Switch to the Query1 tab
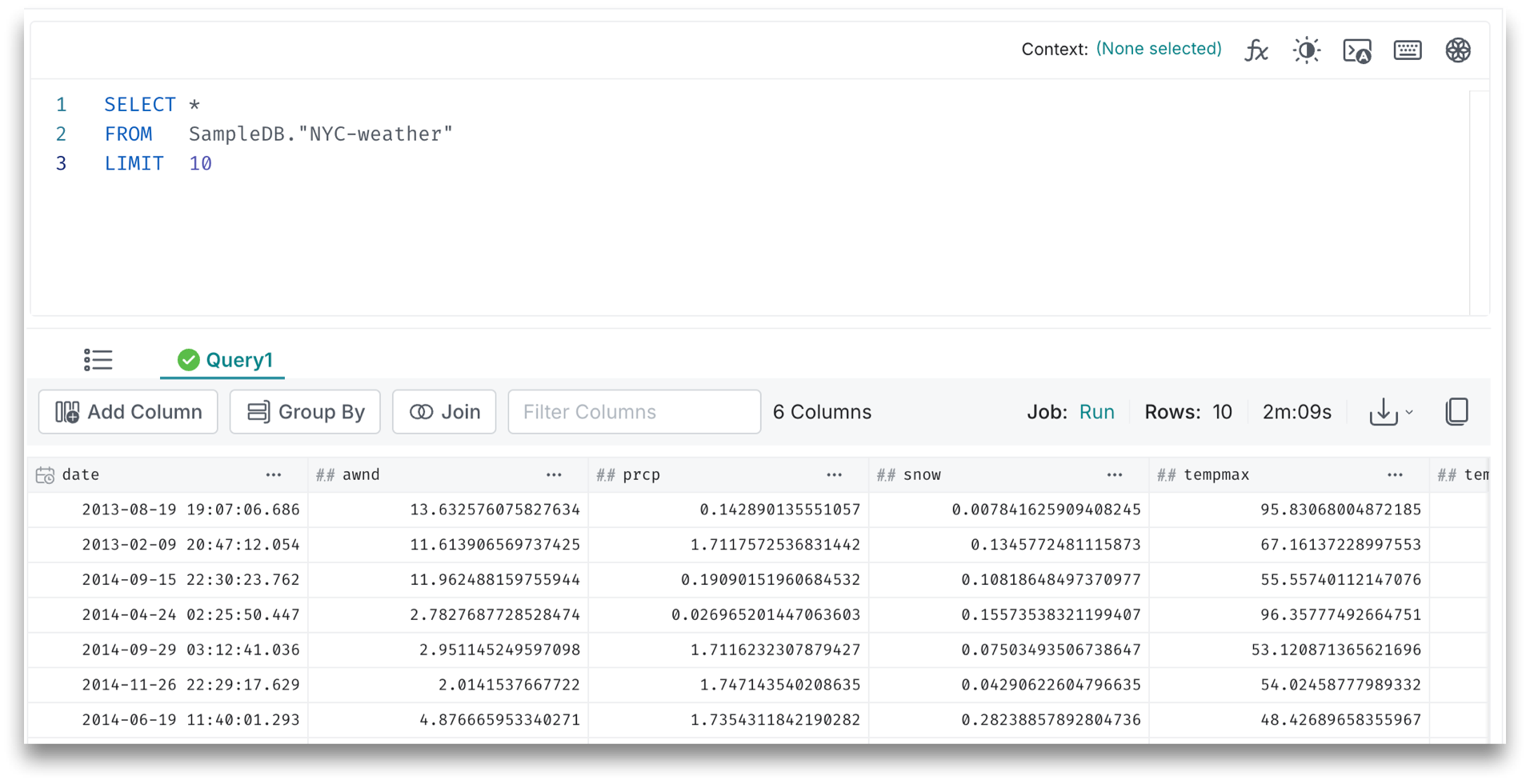 click(x=225, y=360)
